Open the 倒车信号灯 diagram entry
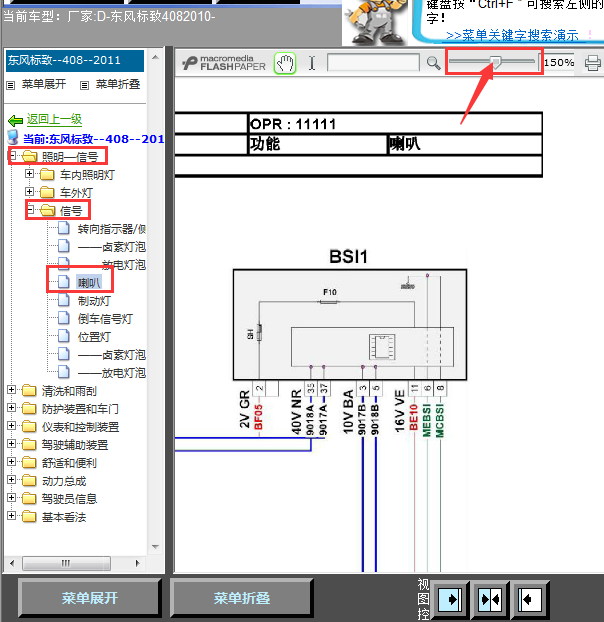The width and height of the screenshot is (604, 622). pos(105,319)
